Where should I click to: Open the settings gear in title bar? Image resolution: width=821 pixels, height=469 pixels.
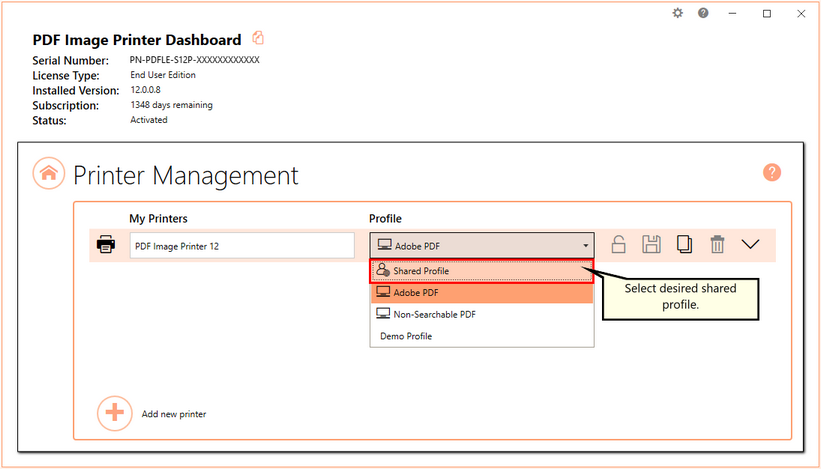click(678, 13)
